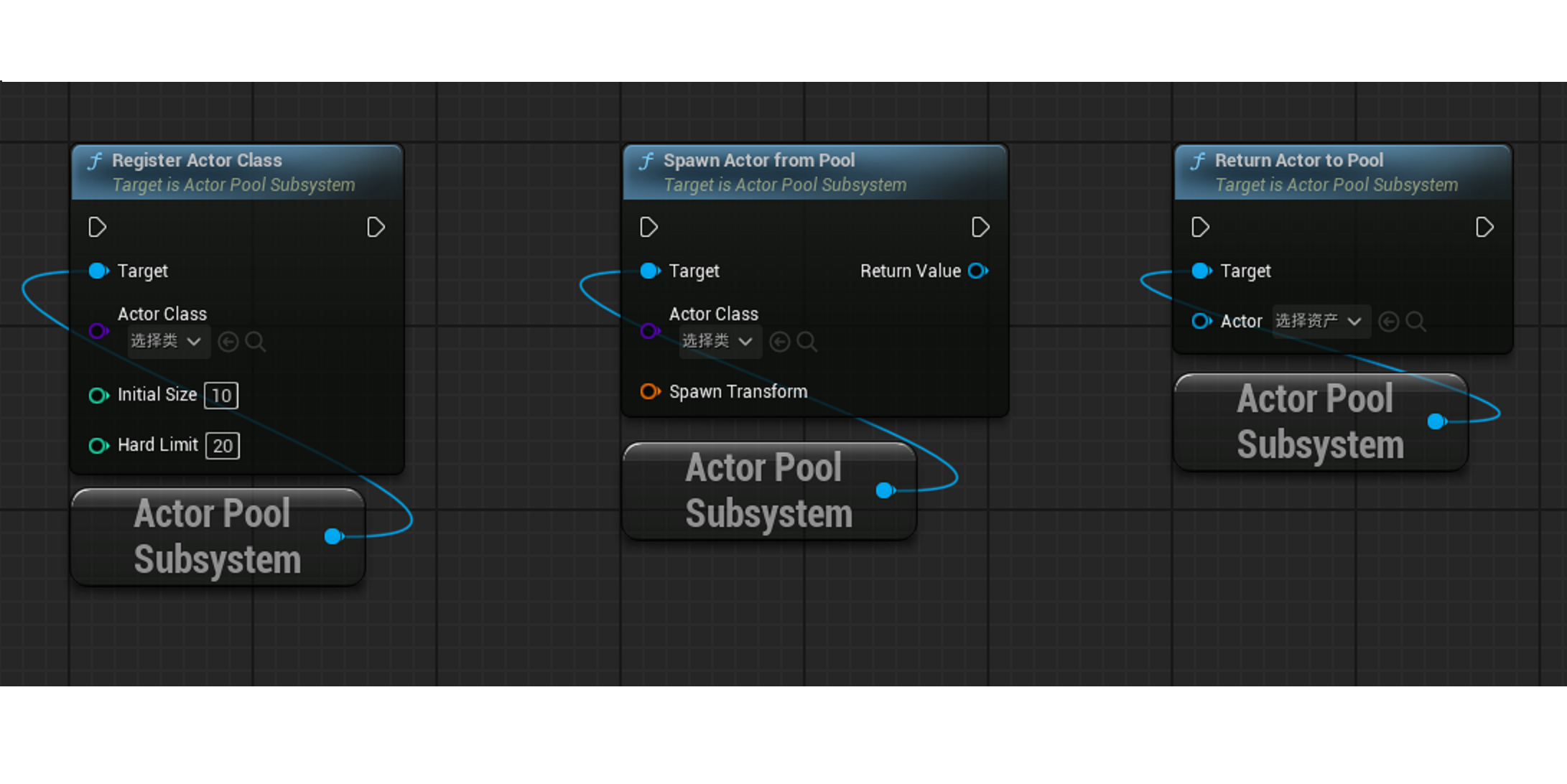Click output pin of subsystem node below Spawn Actor from Pool
The width and height of the screenshot is (1567, 784).
(x=885, y=490)
